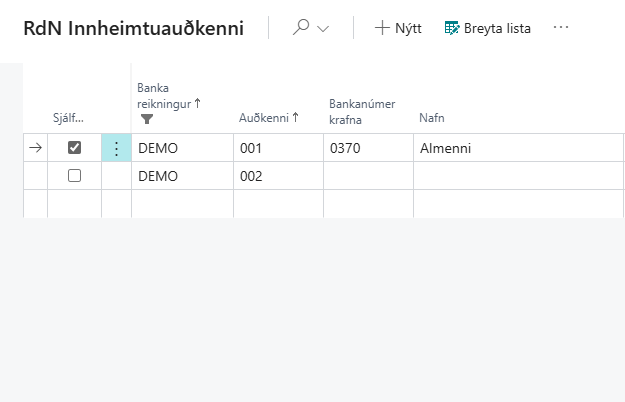Open the more options ellipsis menu
Viewport: 625px width, 402px height.
(x=561, y=28)
